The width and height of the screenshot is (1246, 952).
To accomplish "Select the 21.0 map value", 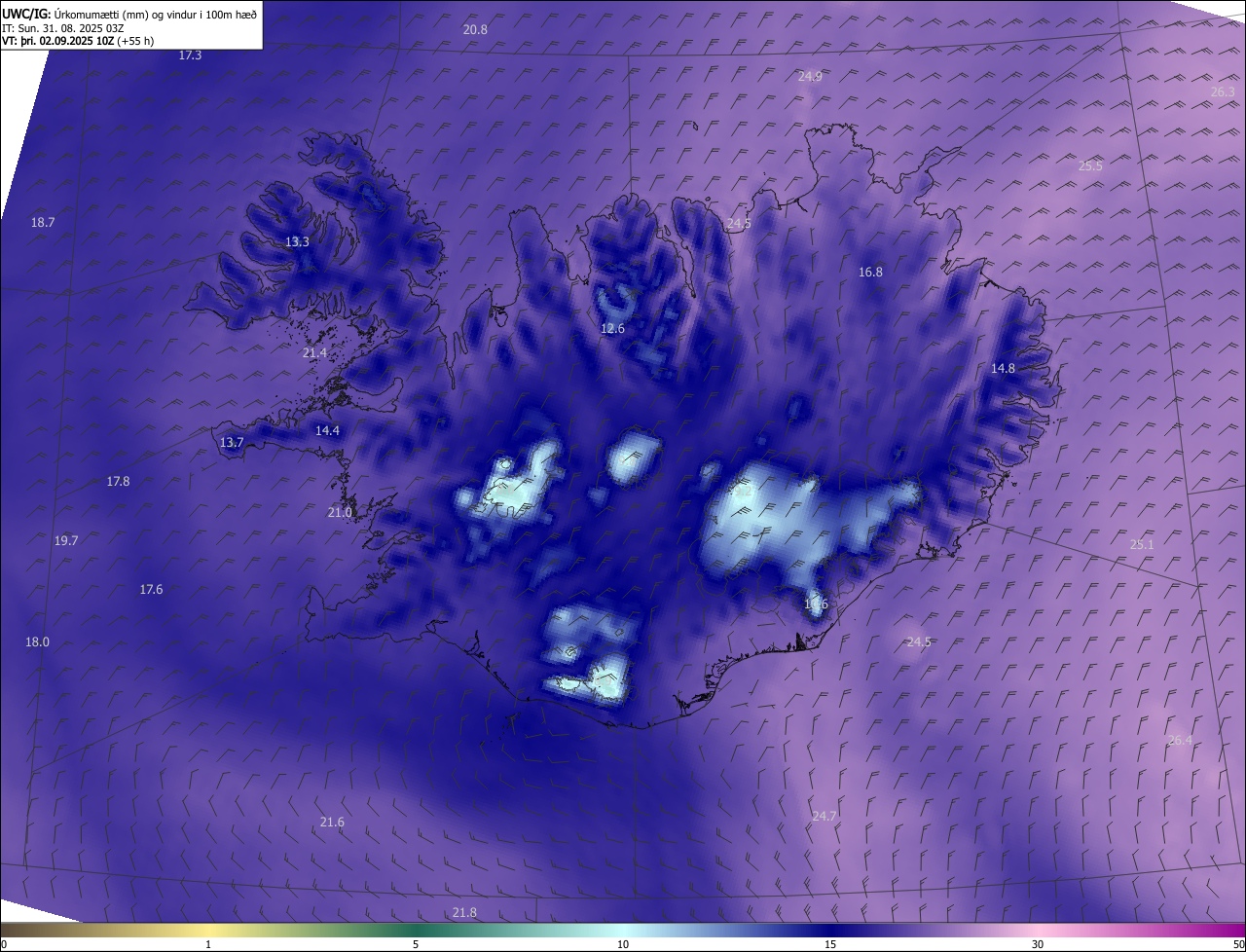I will pos(340,513).
